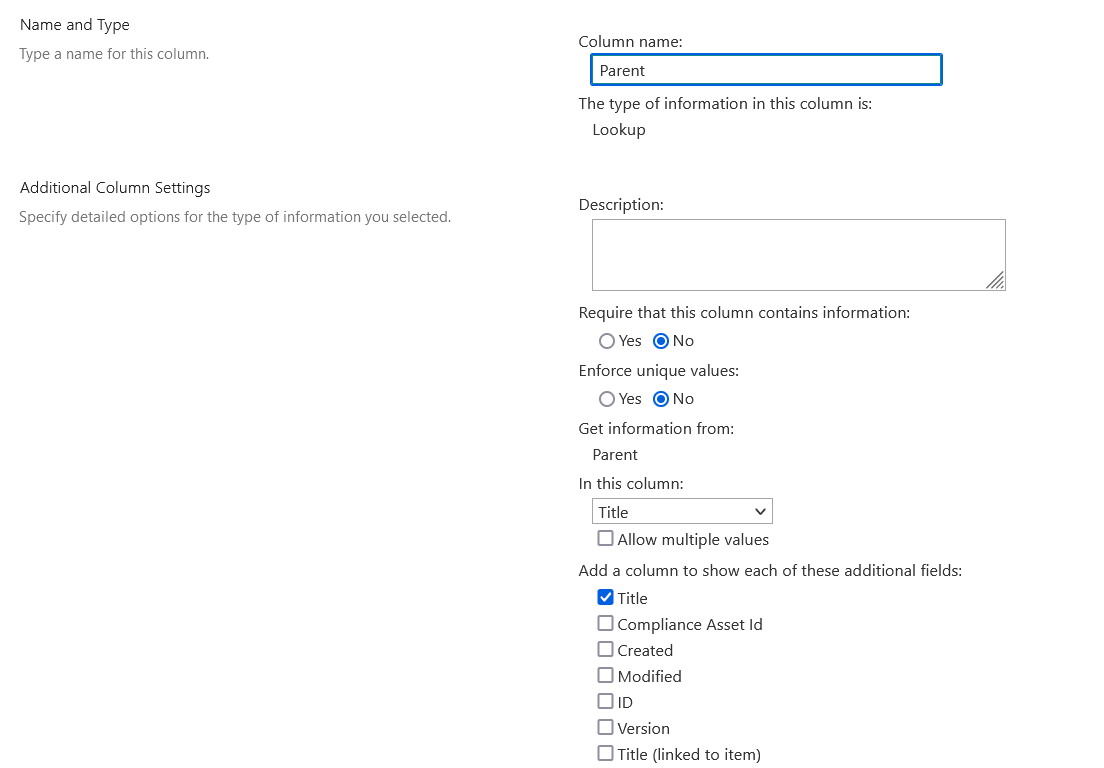Check the Created additional field

tap(605, 649)
